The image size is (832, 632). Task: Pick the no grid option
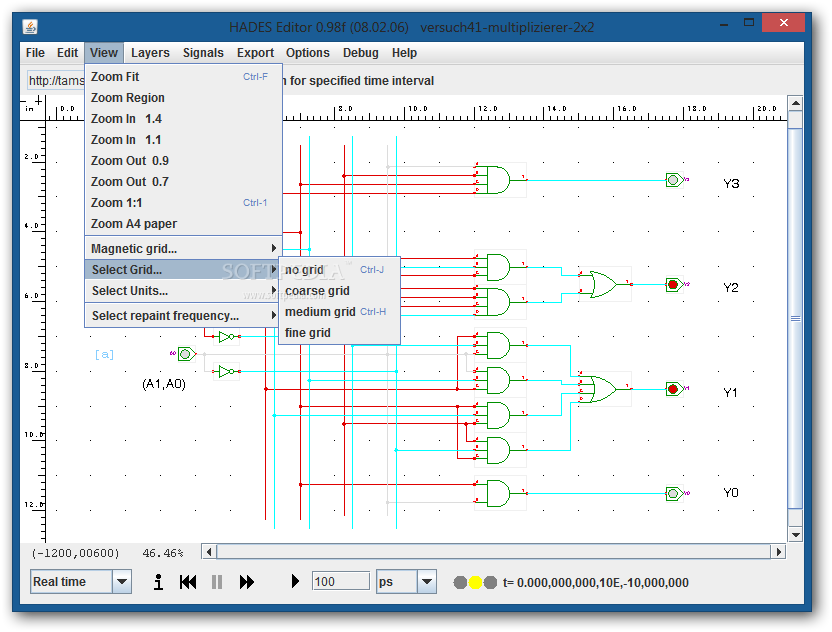point(339,270)
